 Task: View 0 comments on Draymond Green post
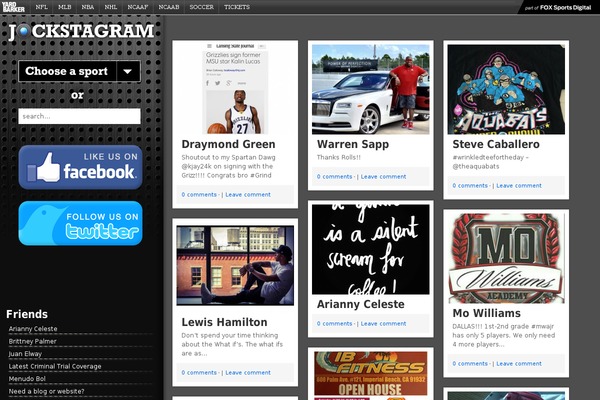199,194
